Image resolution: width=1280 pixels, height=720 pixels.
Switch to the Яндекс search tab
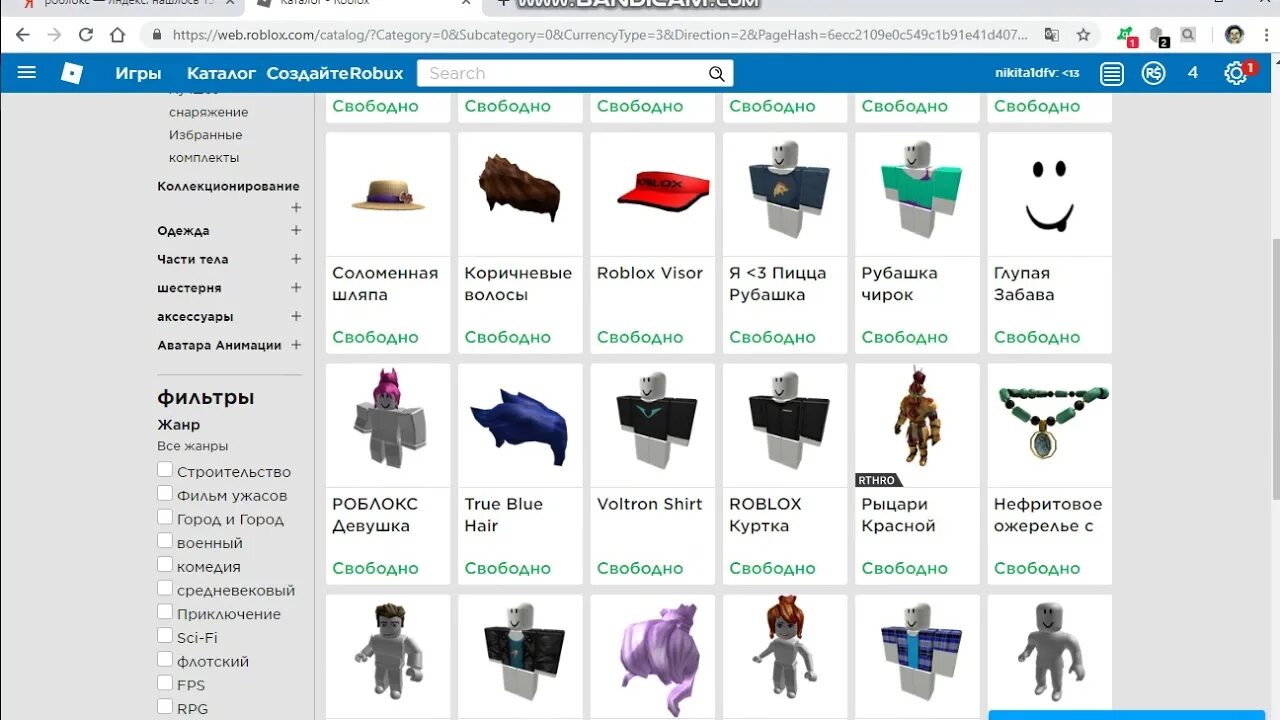click(128, 4)
